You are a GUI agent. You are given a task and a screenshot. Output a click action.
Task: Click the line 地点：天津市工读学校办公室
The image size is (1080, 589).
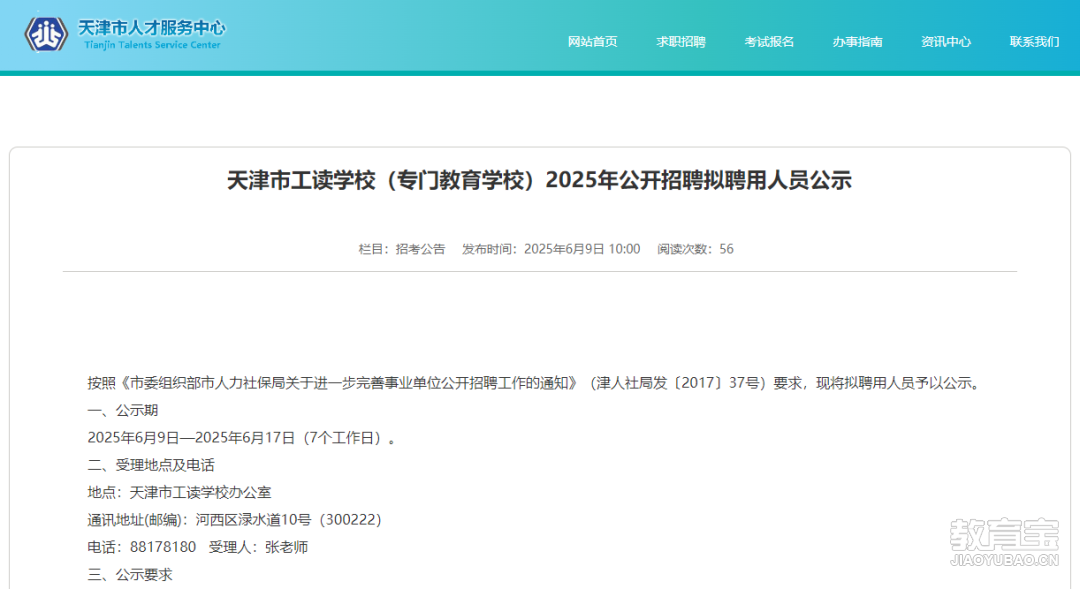[179, 493]
